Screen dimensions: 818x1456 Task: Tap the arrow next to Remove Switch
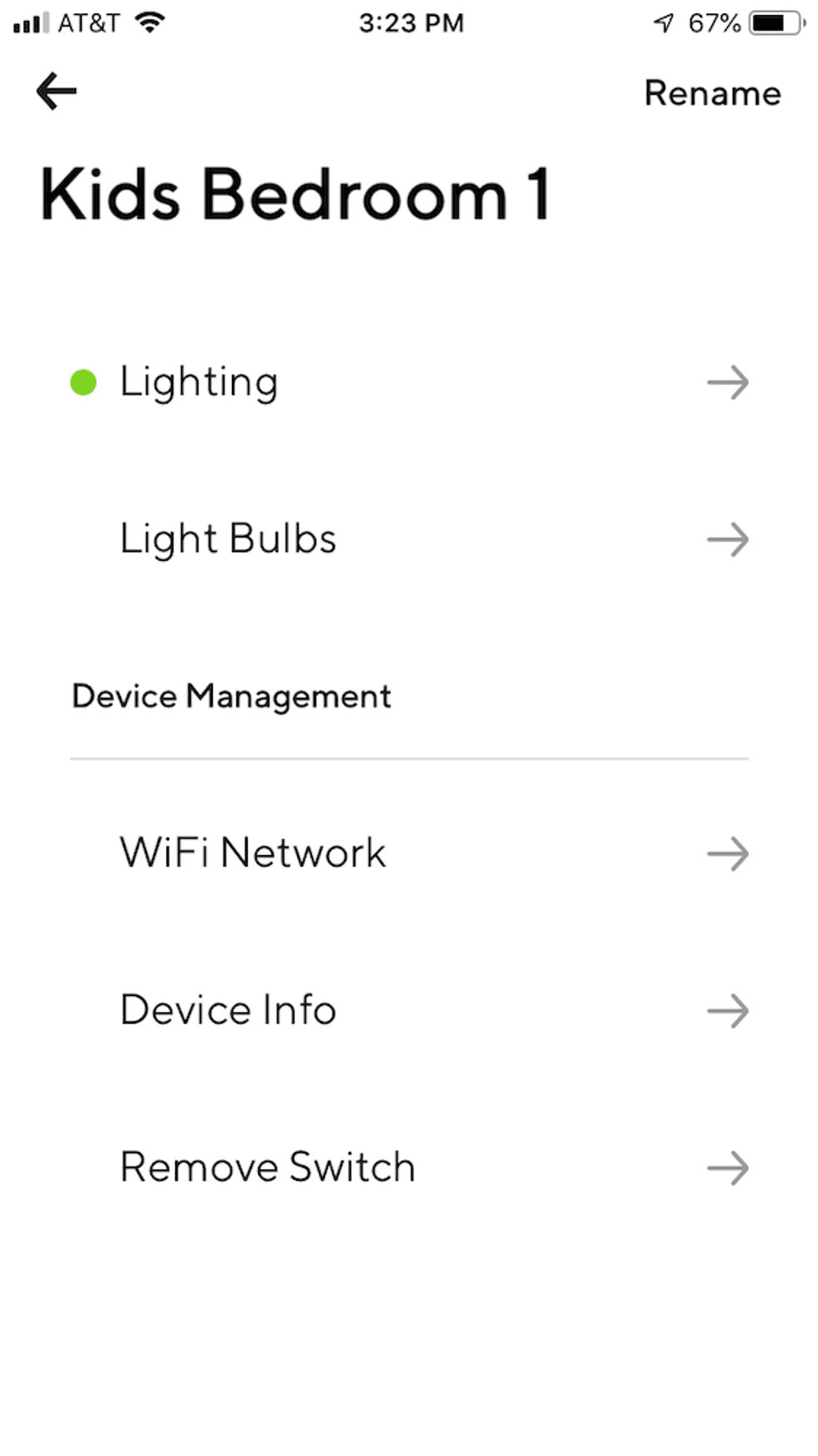tap(728, 1167)
